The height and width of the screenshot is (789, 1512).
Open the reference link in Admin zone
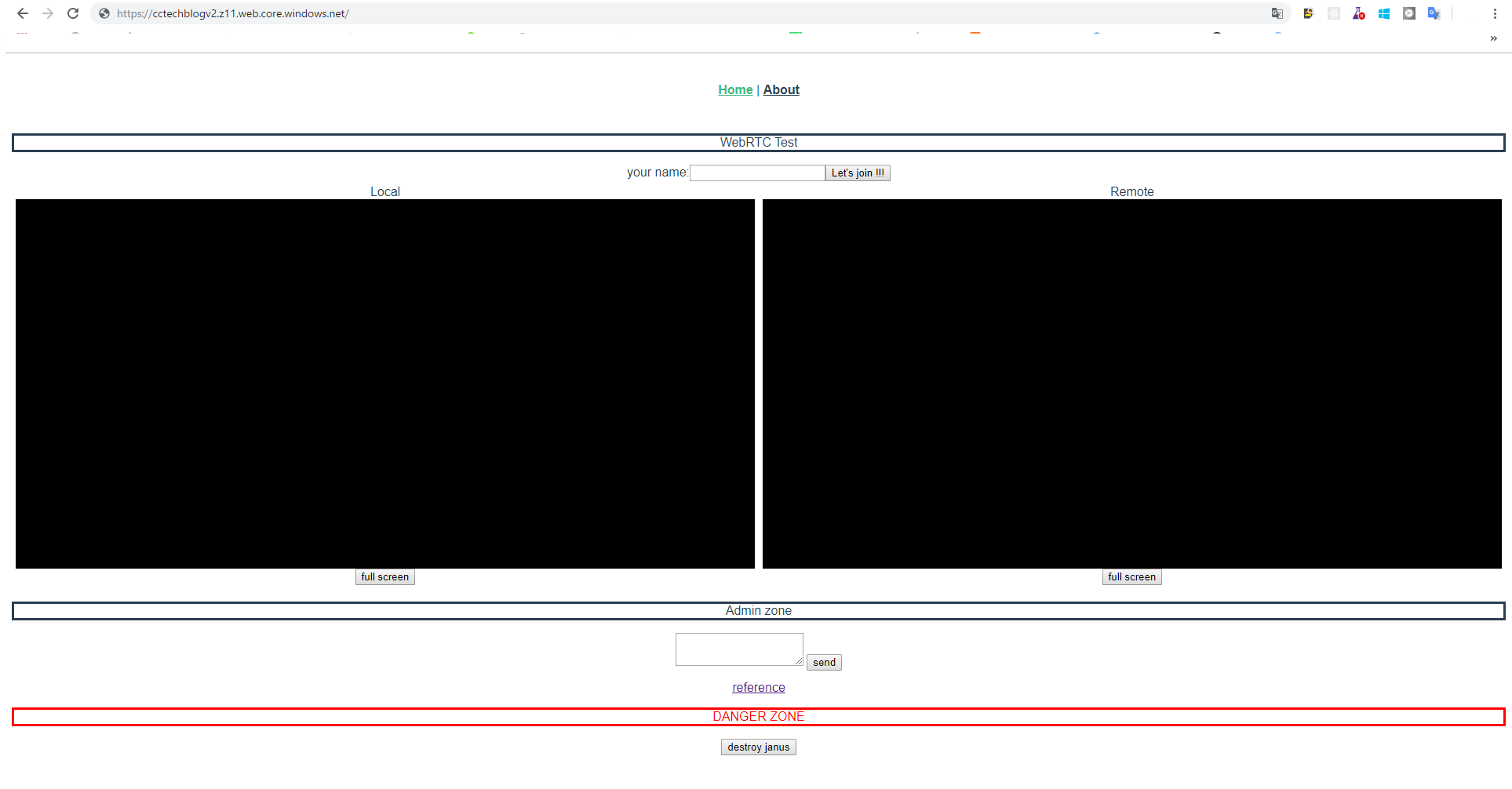[758, 687]
